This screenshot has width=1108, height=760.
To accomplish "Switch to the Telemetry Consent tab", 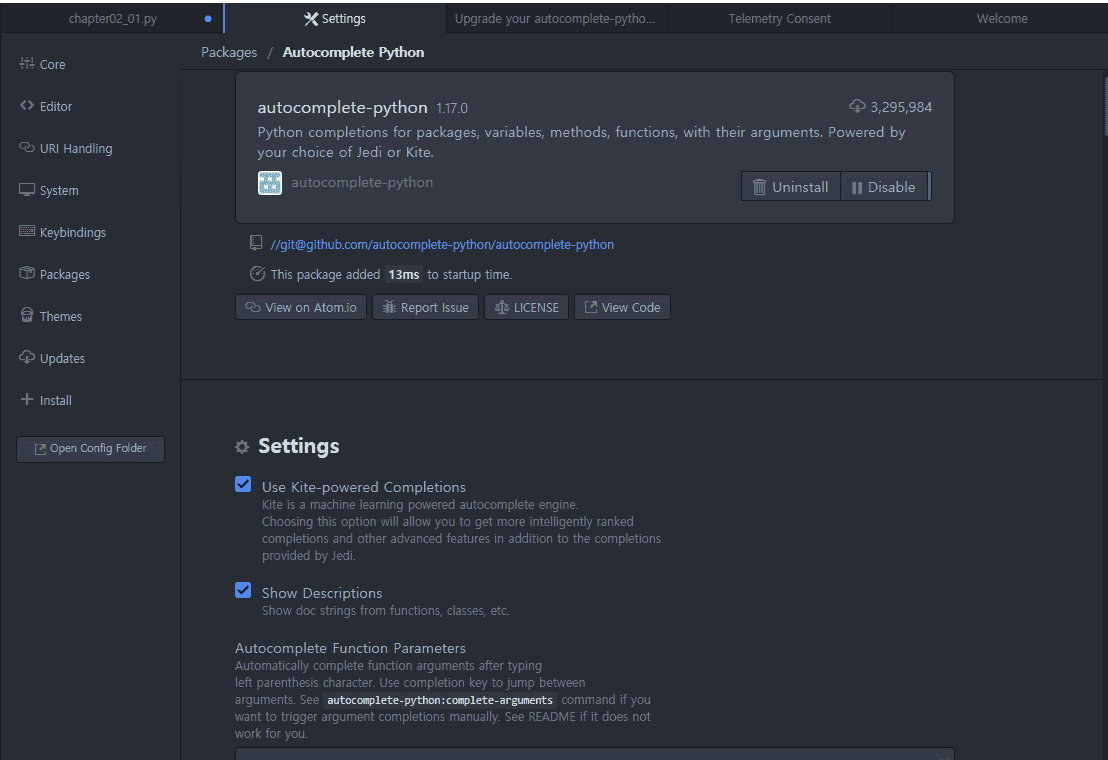I will click(779, 18).
